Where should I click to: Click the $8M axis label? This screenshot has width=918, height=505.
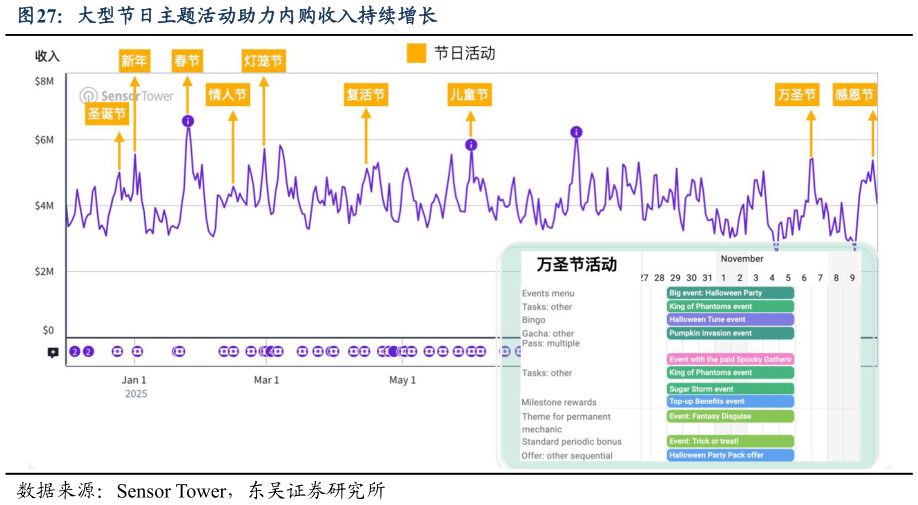click(44, 81)
